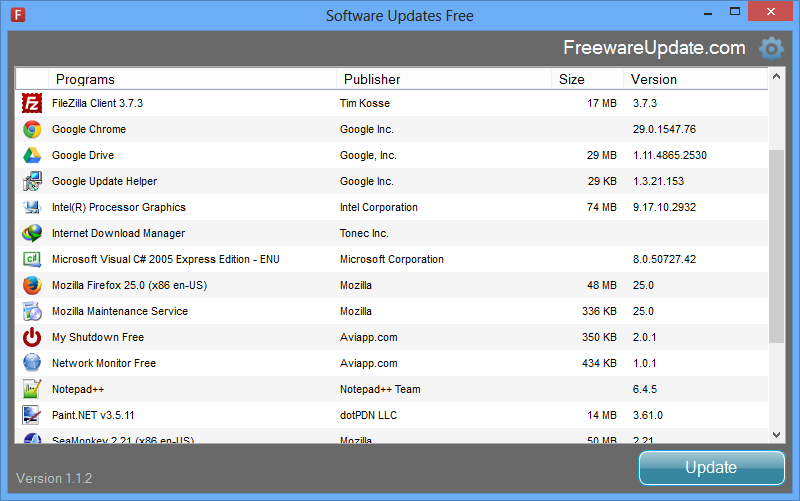Image resolution: width=800 pixels, height=501 pixels.
Task: Select the Google Chrome program name
Action: [89, 129]
